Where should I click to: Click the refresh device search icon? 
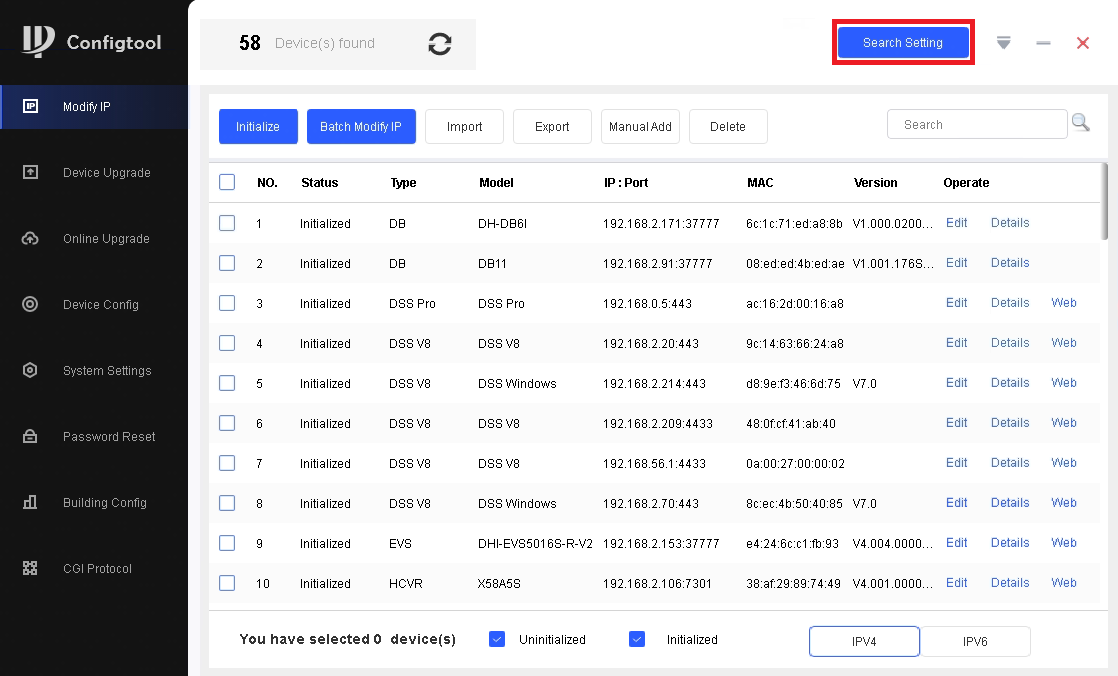coord(439,44)
